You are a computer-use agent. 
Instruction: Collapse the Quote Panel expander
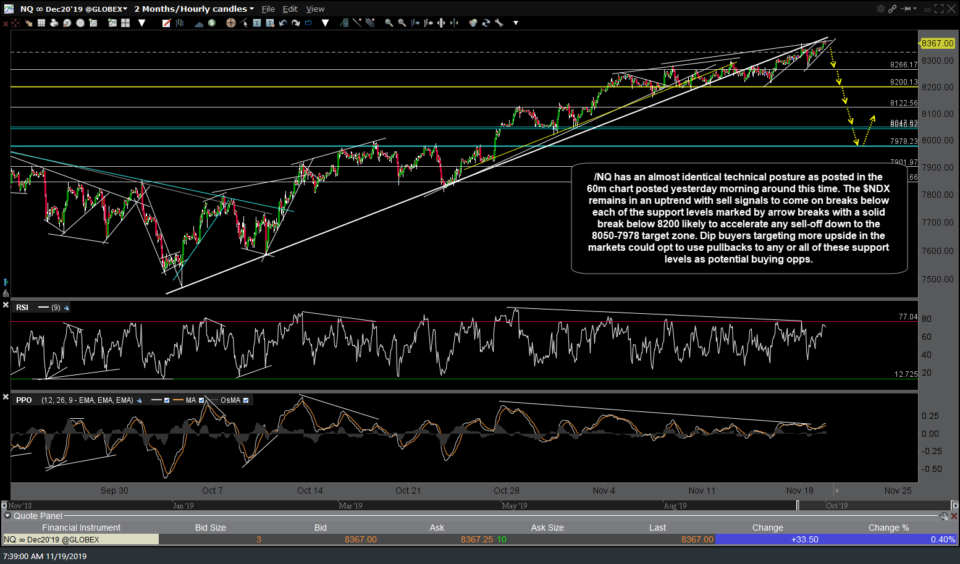pos(7,516)
